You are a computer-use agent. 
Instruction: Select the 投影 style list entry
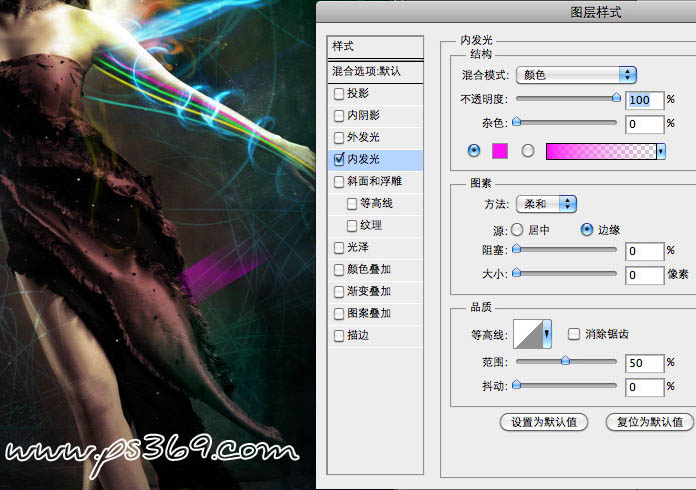click(x=376, y=94)
